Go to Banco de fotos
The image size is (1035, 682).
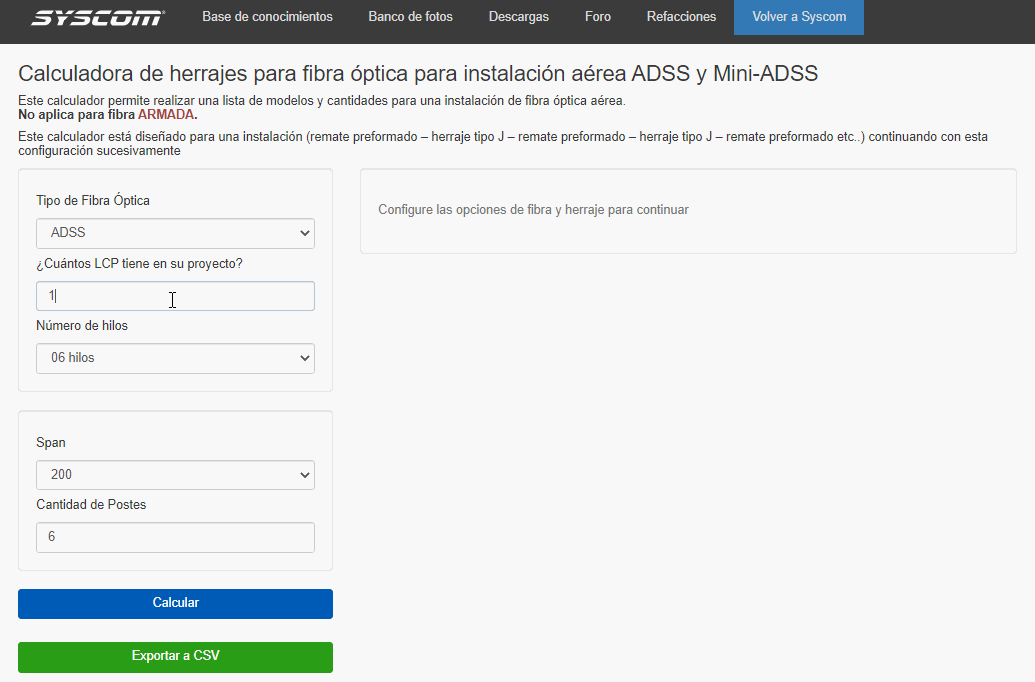pos(410,17)
